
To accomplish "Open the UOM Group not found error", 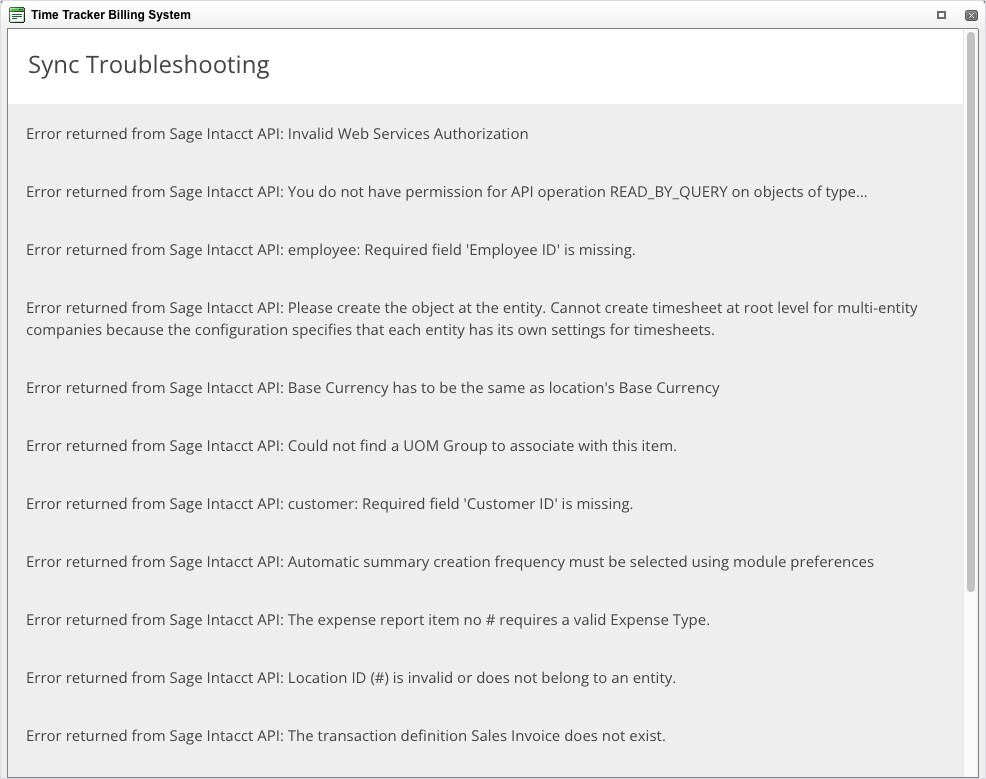I will [352, 446].
